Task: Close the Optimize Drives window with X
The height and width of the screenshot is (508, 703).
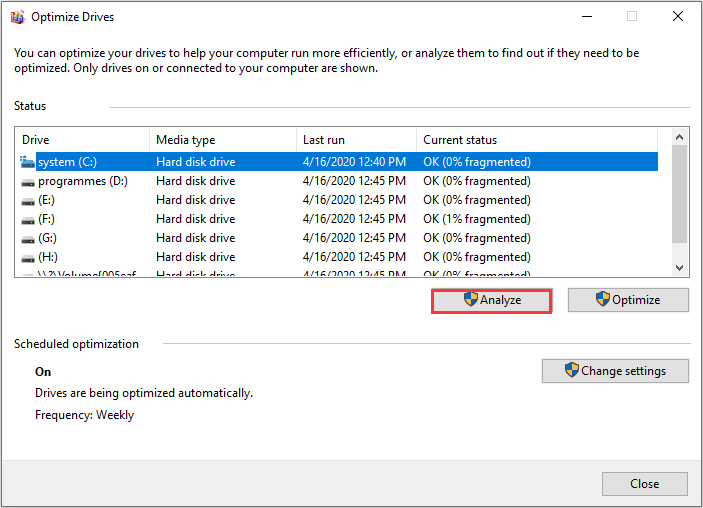Action: (678, 17)
